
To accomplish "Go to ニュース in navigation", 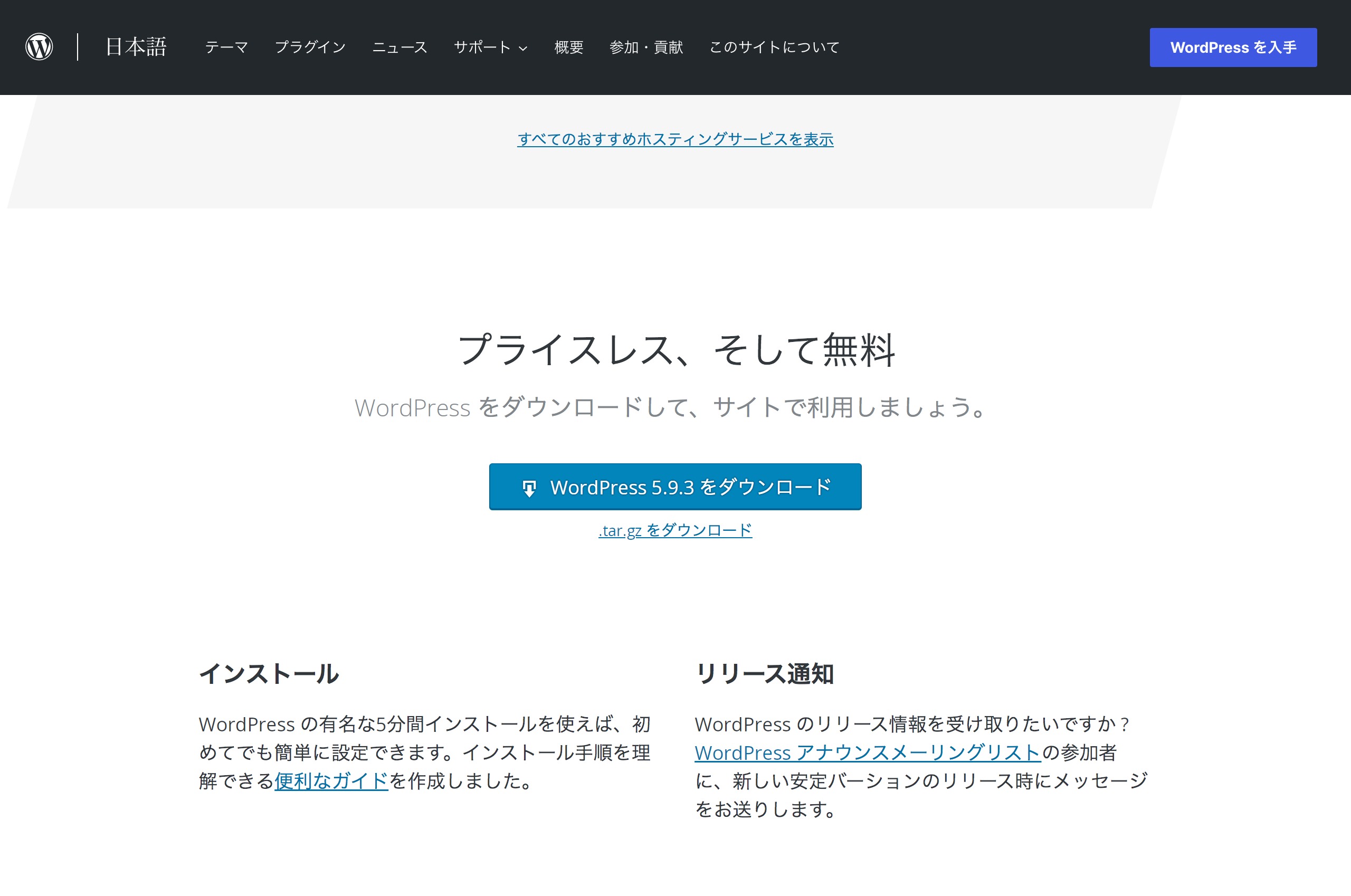I will coord(399,47).
